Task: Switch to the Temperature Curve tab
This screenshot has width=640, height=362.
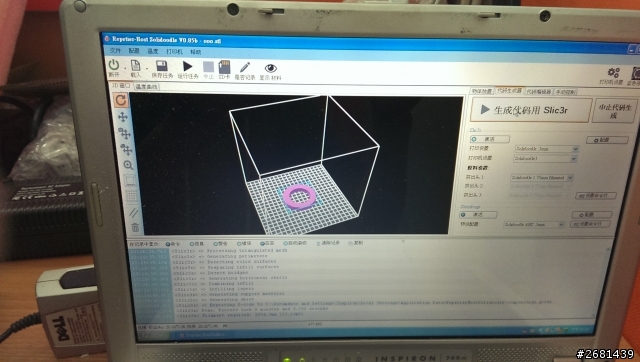Action: coord(147,87)
